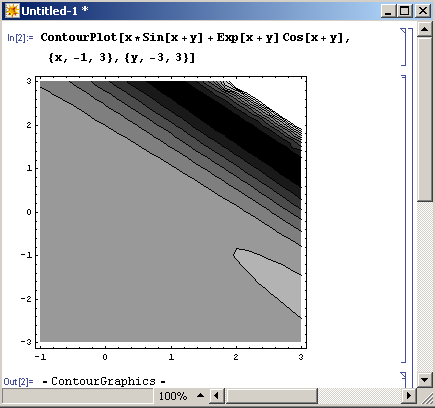Open the 100% magnification popup
This screenshot has width=435, height=408.
tap(181, 396)
